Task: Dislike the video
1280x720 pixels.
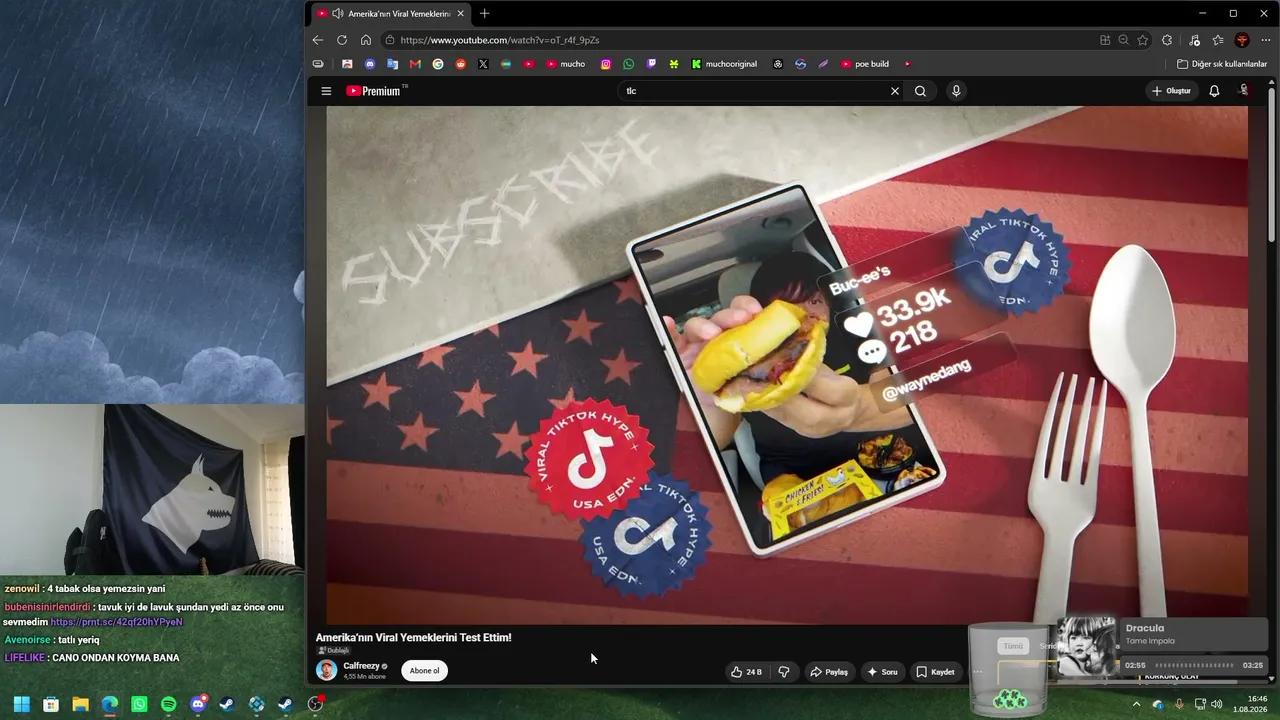Action: (784, 672)
